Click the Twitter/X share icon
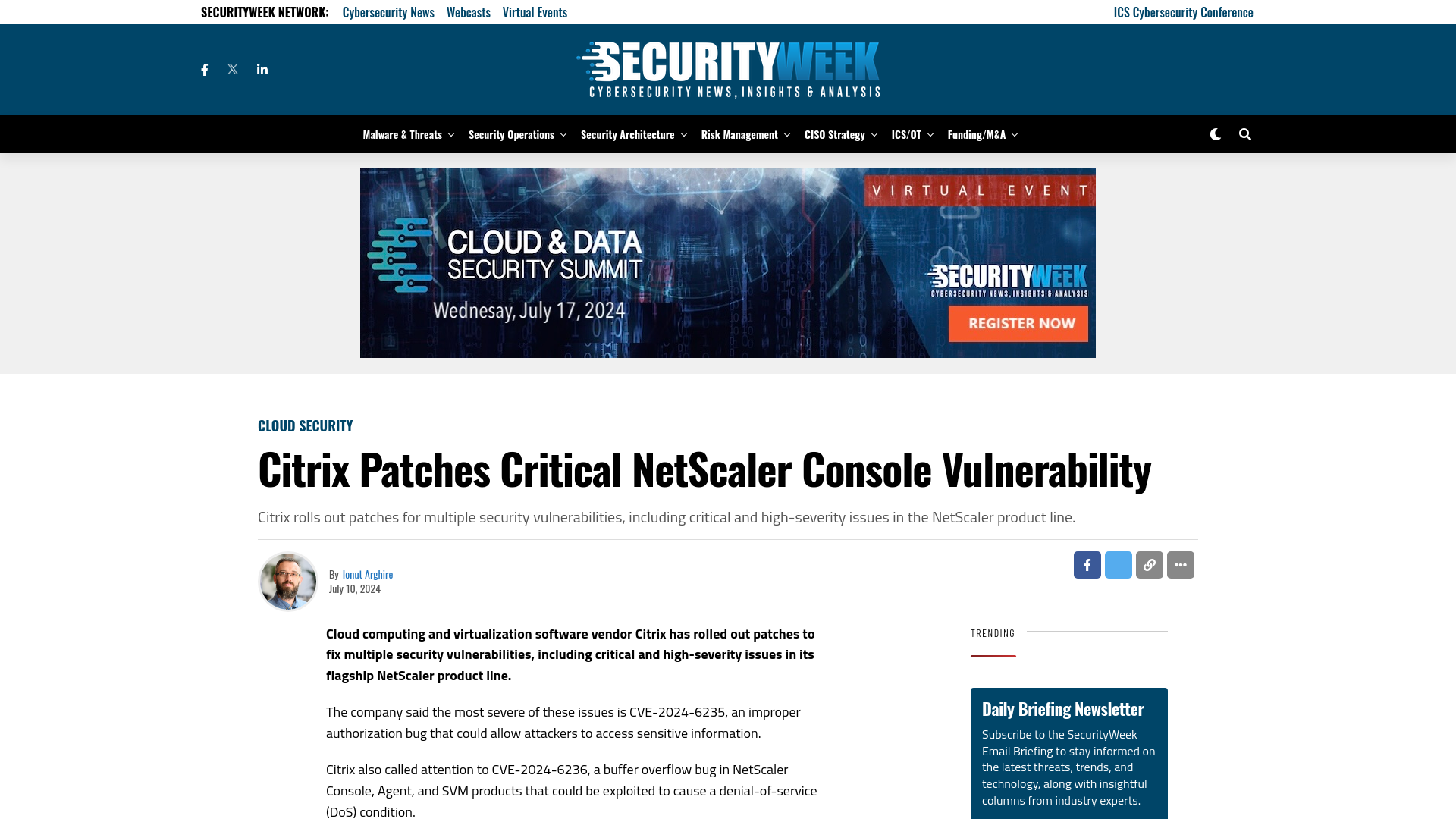 coord(1118,565)
